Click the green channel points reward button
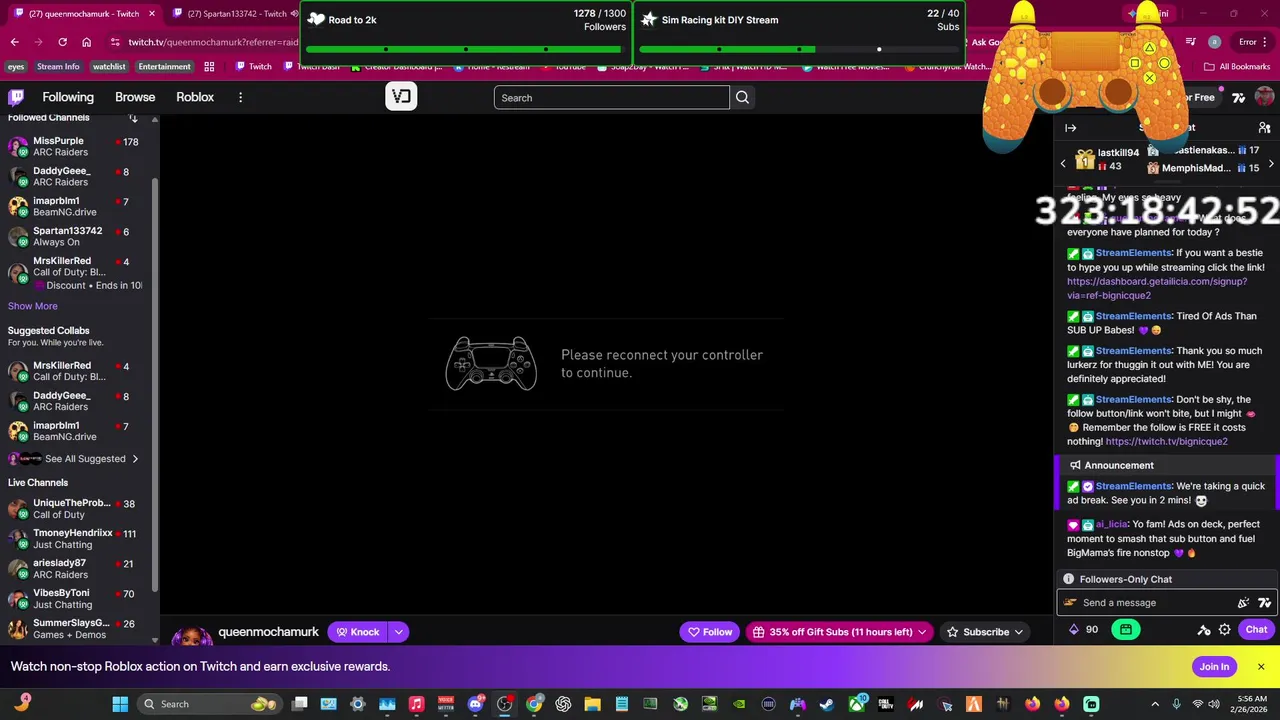This screenshot has height=720, width=1280. tap(1126, 629)
